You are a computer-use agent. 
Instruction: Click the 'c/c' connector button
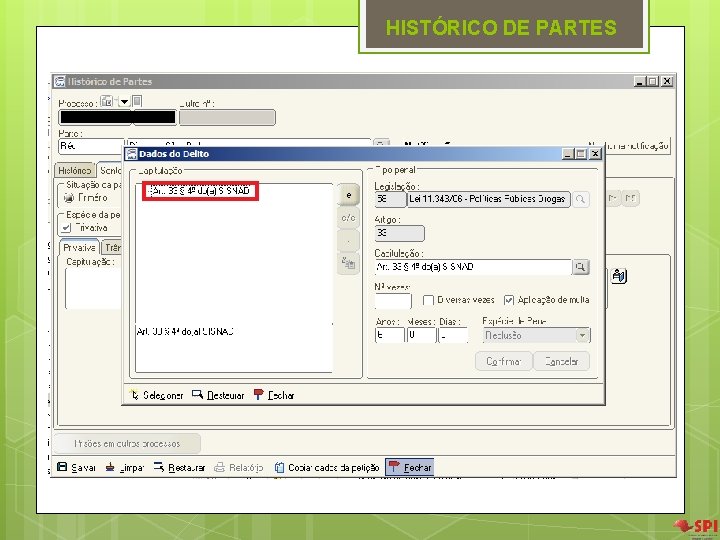[349, 218]
